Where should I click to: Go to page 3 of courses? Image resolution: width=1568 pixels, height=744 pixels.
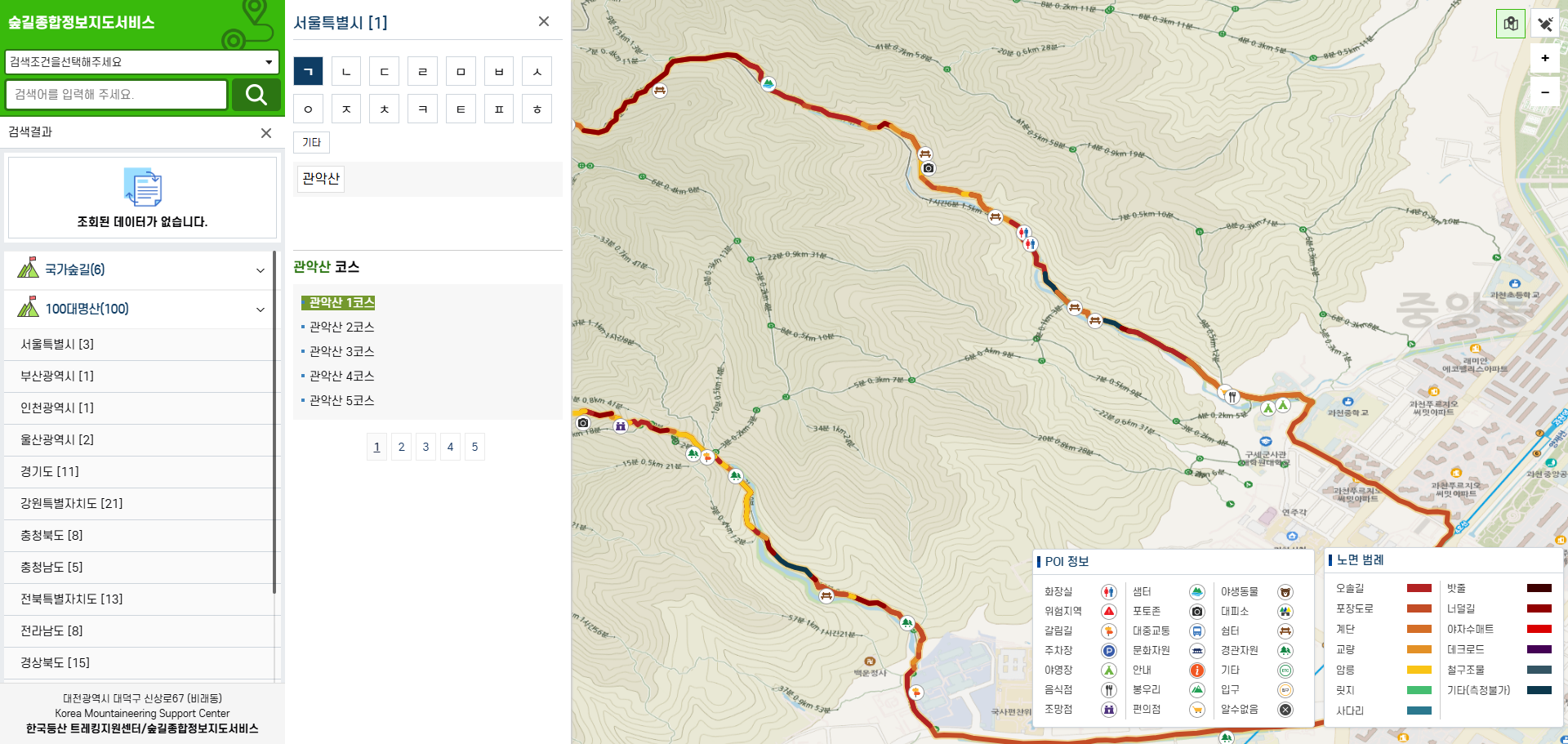coord(425,447)
